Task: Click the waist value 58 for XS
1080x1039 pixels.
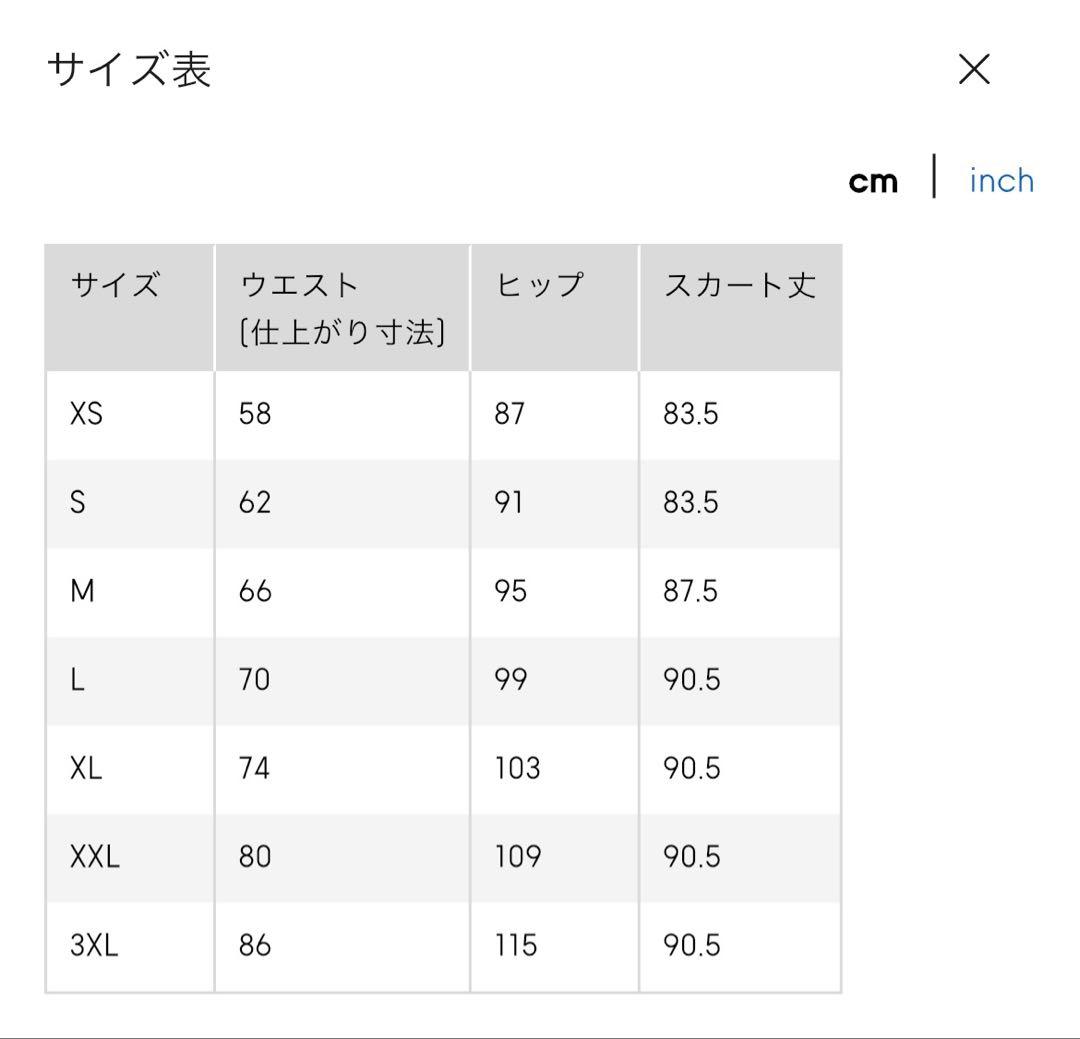Action: click(255, 413)
